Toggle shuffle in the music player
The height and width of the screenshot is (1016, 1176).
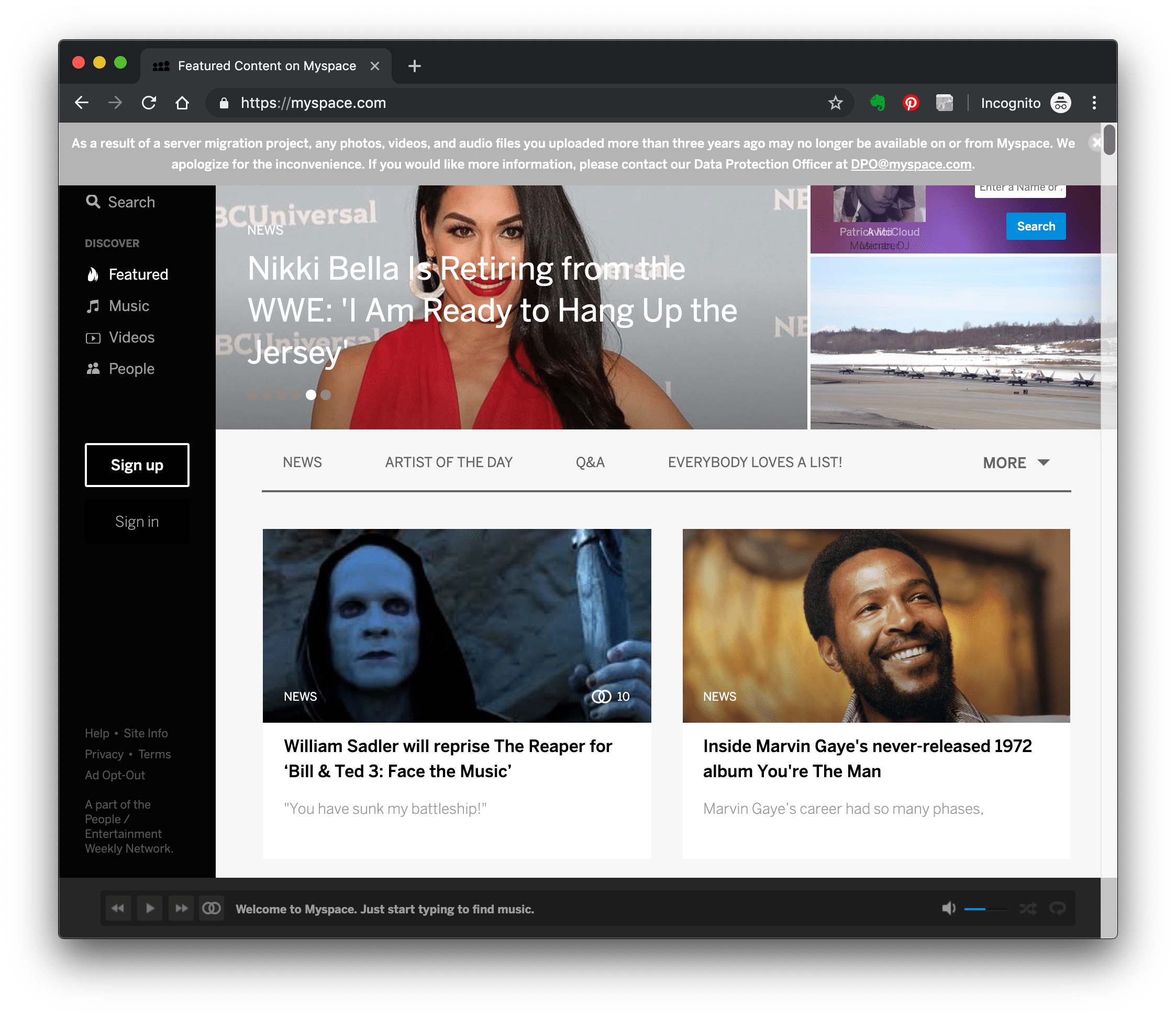coord(1027,909)
